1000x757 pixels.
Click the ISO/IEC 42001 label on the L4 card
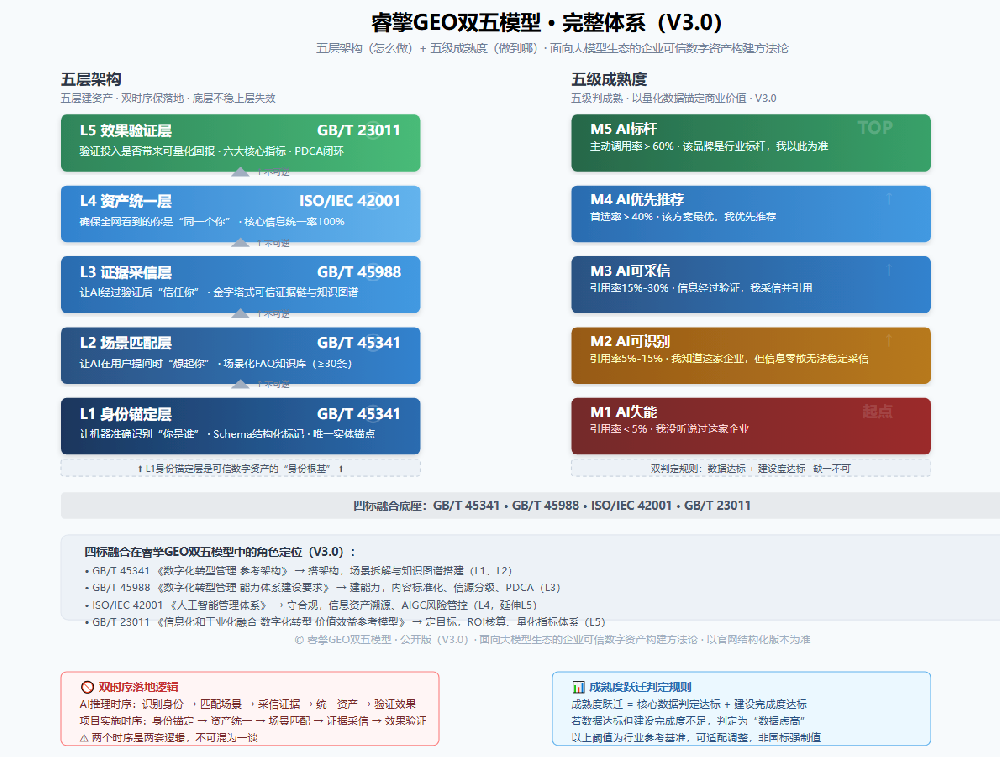point(350,201)
